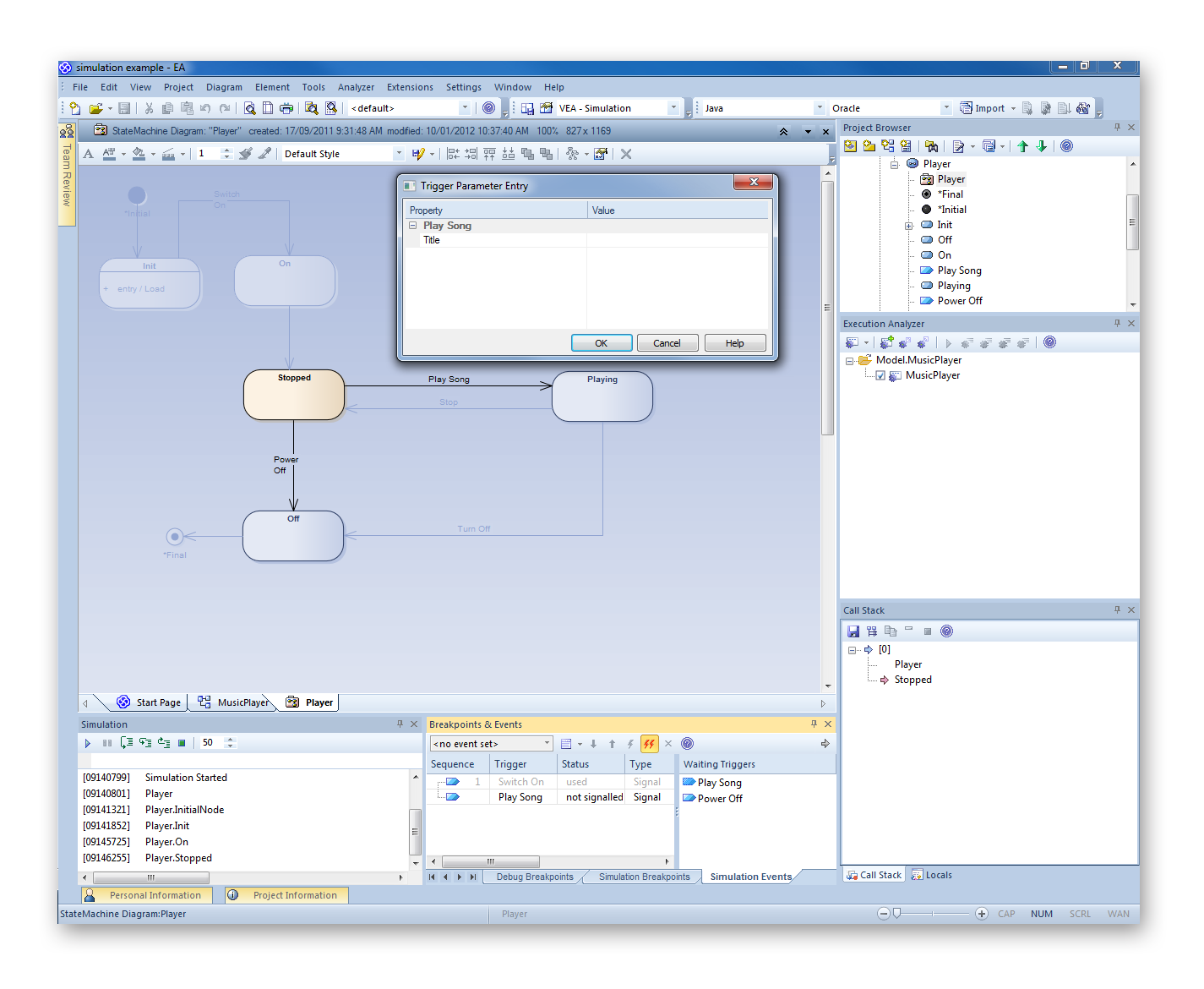1204x989 pixels.
Task: Open the 'no event set' dropdown
Action: click(x=547, y=744)
